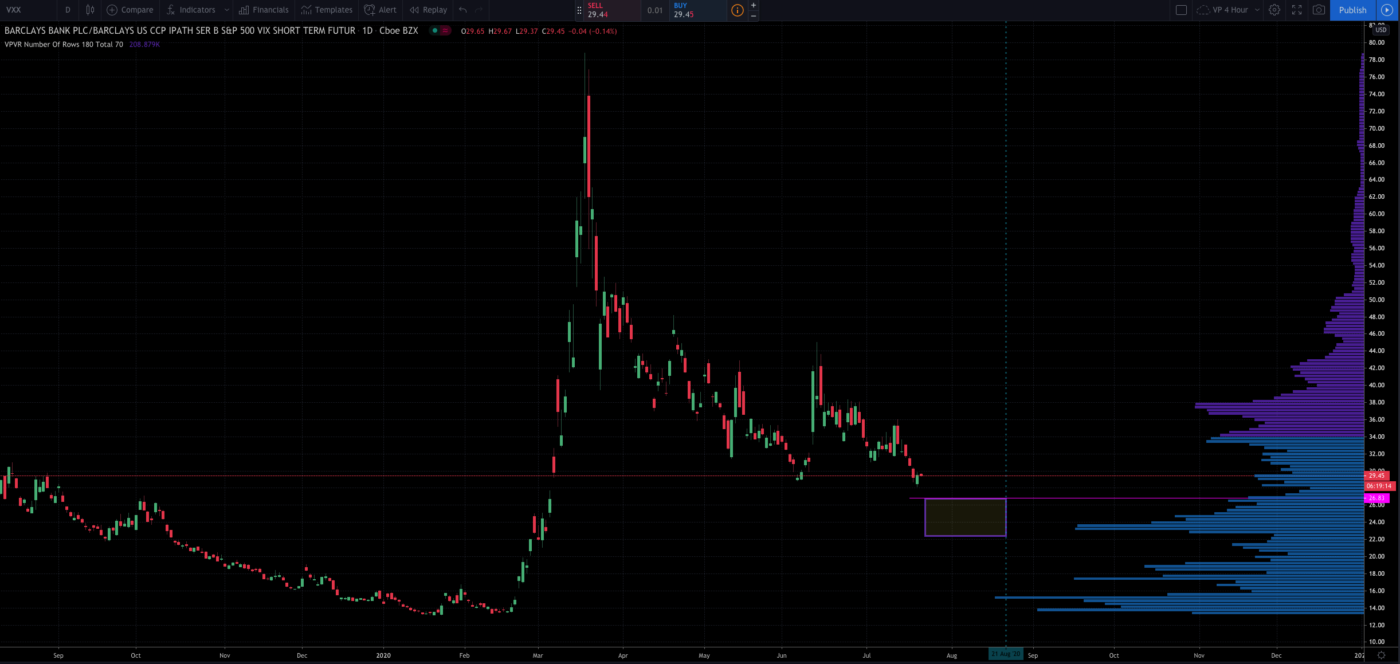Screen dimensions: 1400x664
Task: Click the undo arrow
Action: (x=463, y=10)
